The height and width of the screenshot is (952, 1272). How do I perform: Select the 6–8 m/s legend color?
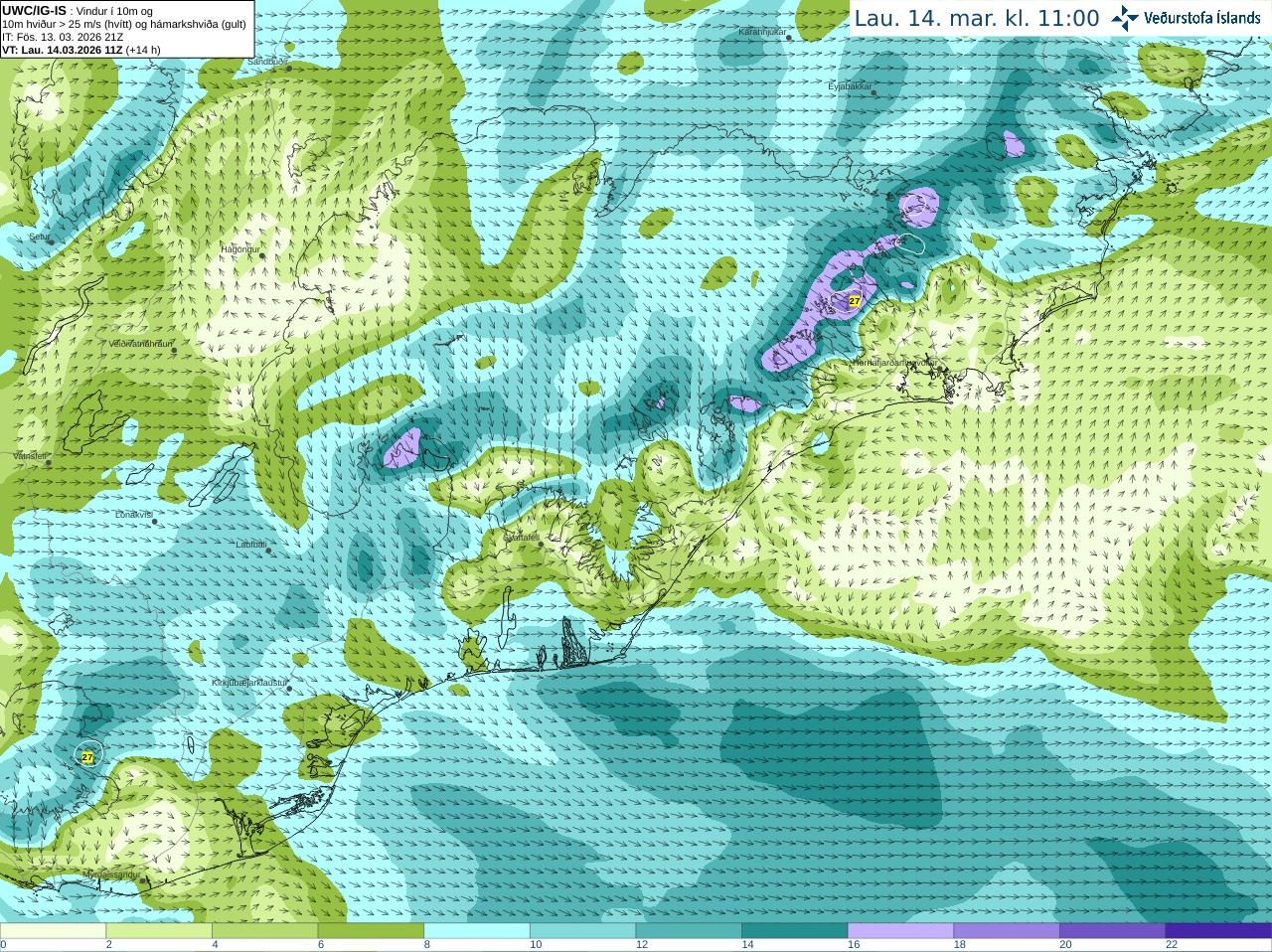[371, 931]
